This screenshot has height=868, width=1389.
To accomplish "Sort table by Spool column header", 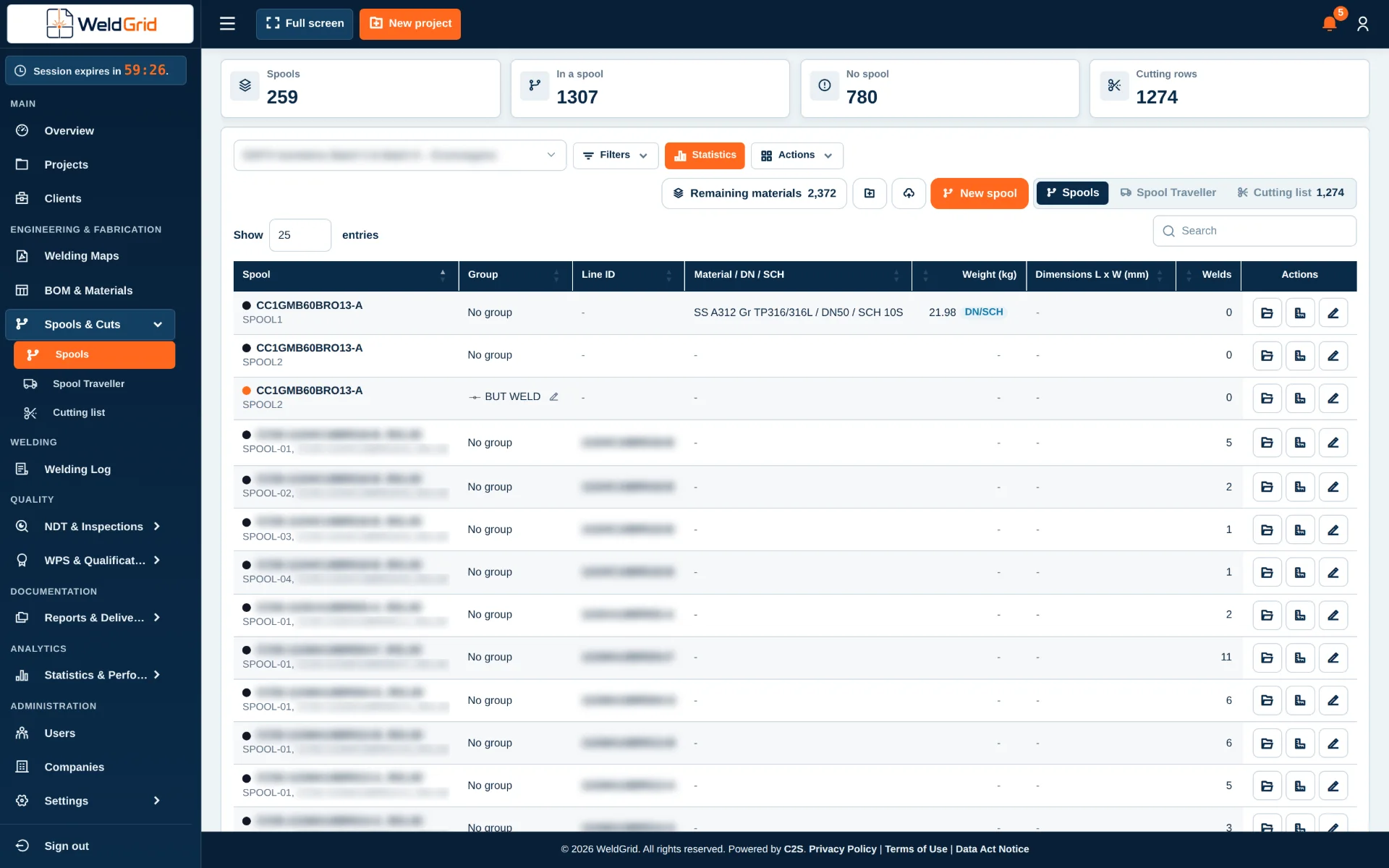I will point(346,276).
